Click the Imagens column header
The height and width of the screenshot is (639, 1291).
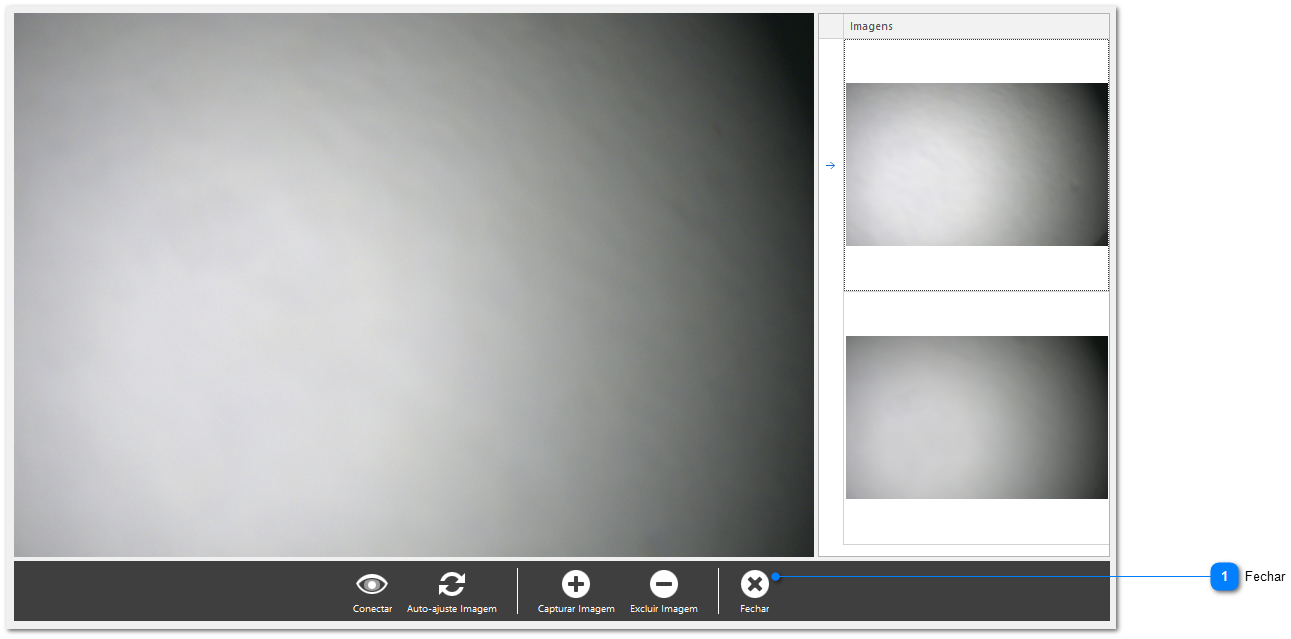click(976, 26)
